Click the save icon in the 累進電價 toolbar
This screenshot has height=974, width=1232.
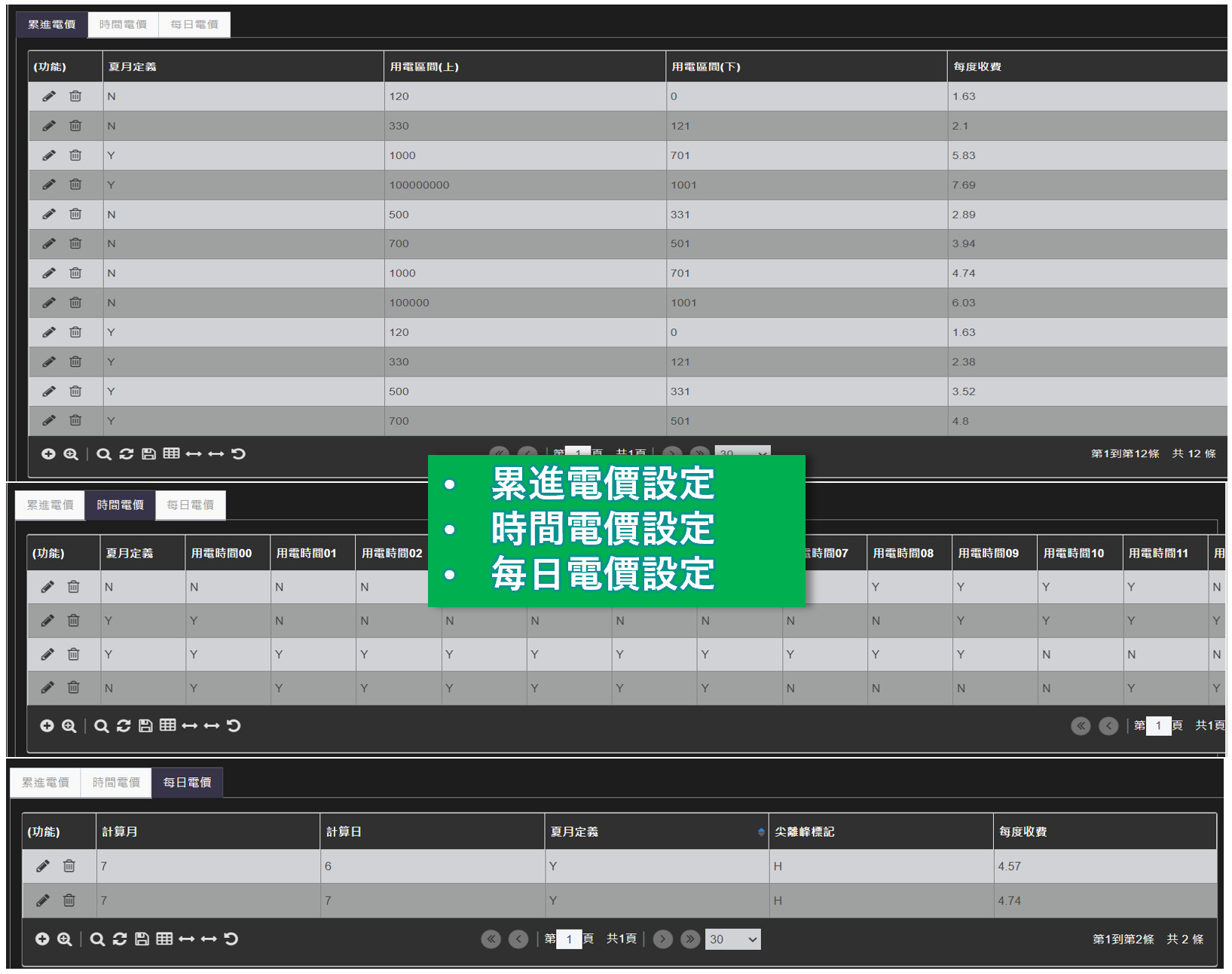pos(149,454)
